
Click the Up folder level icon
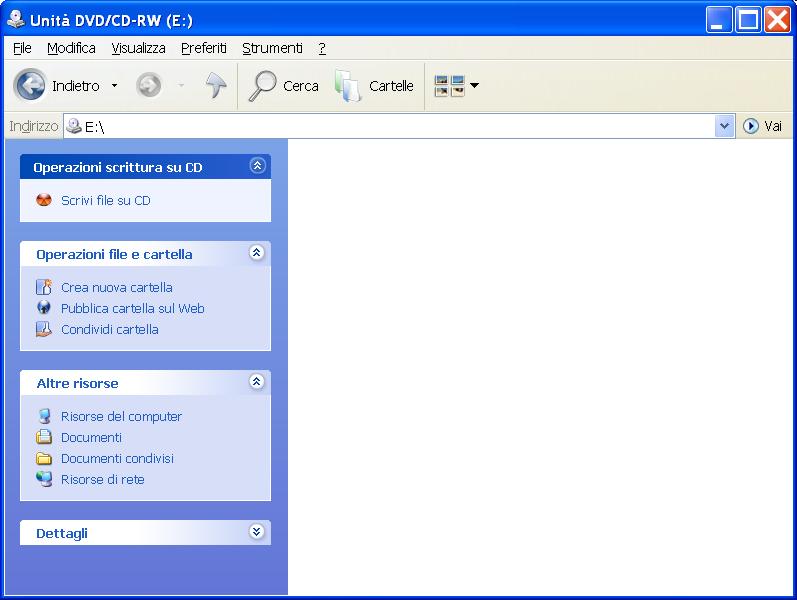216,86
